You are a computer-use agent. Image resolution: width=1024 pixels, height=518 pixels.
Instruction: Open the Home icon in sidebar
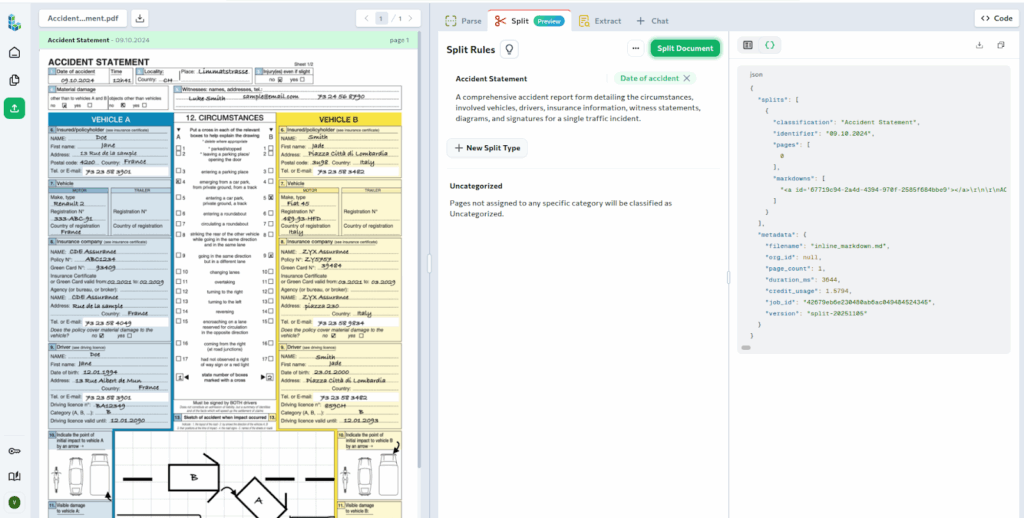pos(14,52)
